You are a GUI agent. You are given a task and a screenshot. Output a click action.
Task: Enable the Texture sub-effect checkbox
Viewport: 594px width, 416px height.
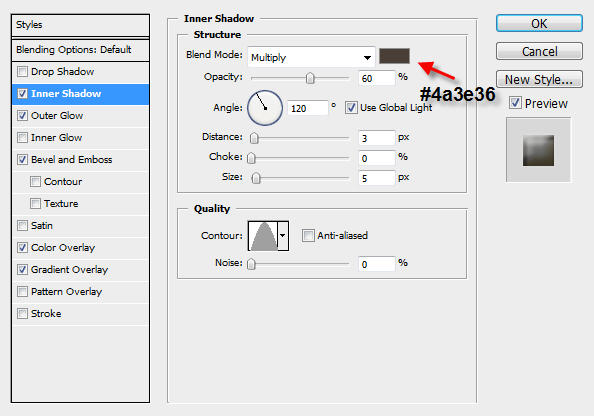36,203
